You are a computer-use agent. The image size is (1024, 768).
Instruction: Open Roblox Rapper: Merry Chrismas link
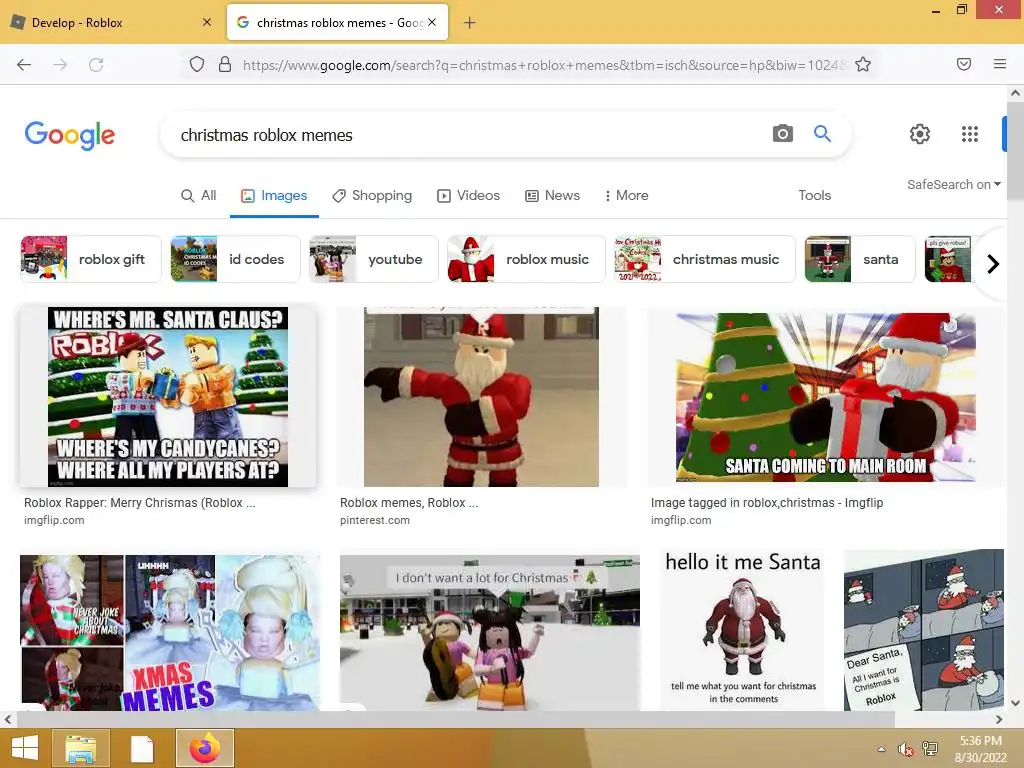coord(140,503)
